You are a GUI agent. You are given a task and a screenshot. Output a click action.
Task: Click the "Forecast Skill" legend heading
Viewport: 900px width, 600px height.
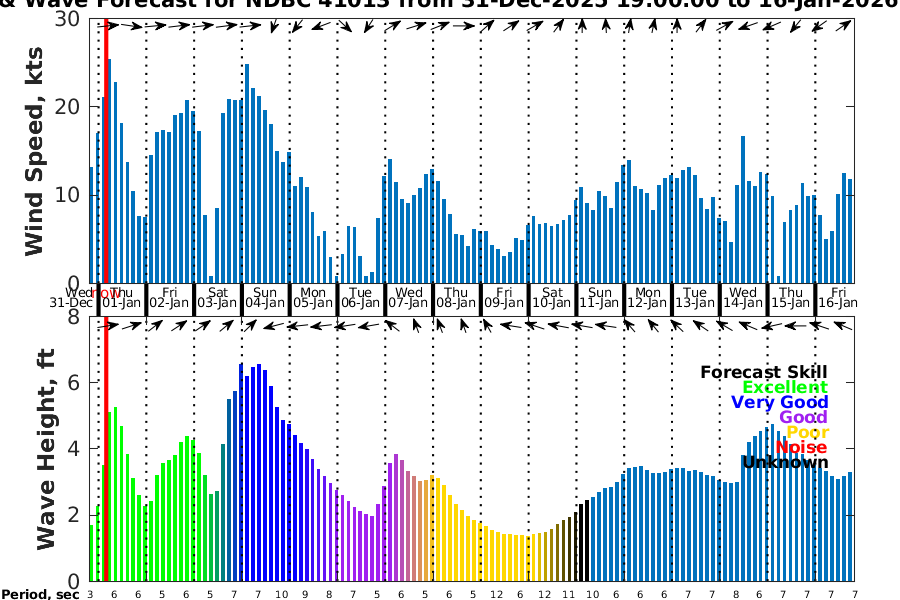point(764,373)
